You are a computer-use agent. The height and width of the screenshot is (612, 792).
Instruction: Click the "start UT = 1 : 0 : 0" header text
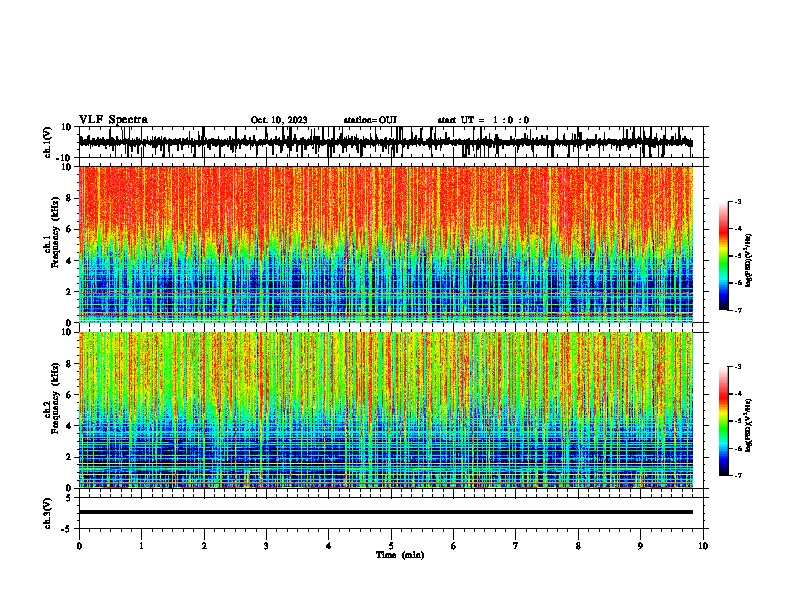[x=483, y=120]
